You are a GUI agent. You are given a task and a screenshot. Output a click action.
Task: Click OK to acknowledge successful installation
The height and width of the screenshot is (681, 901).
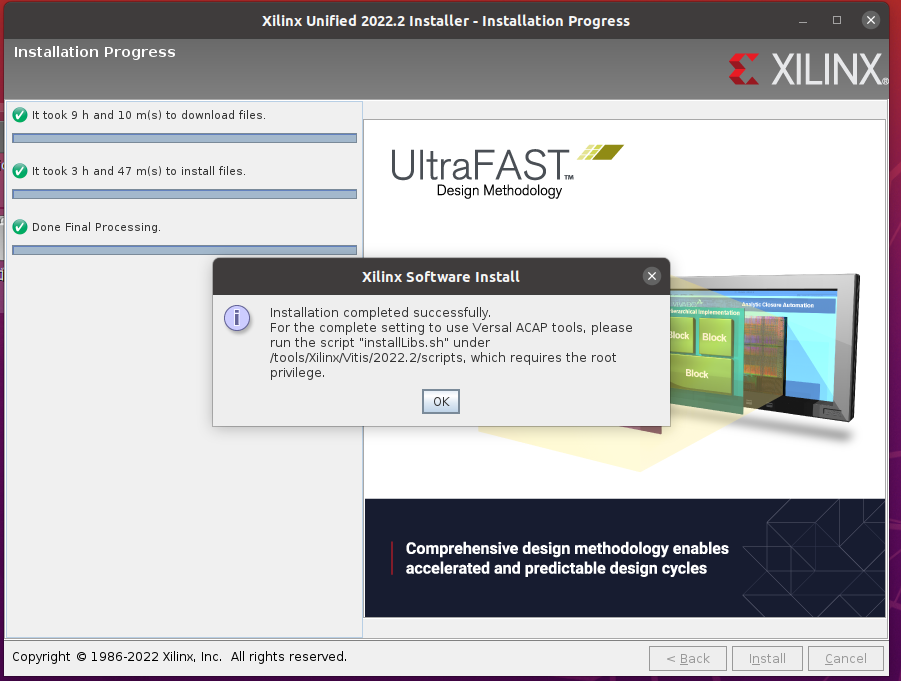(440, 401)
